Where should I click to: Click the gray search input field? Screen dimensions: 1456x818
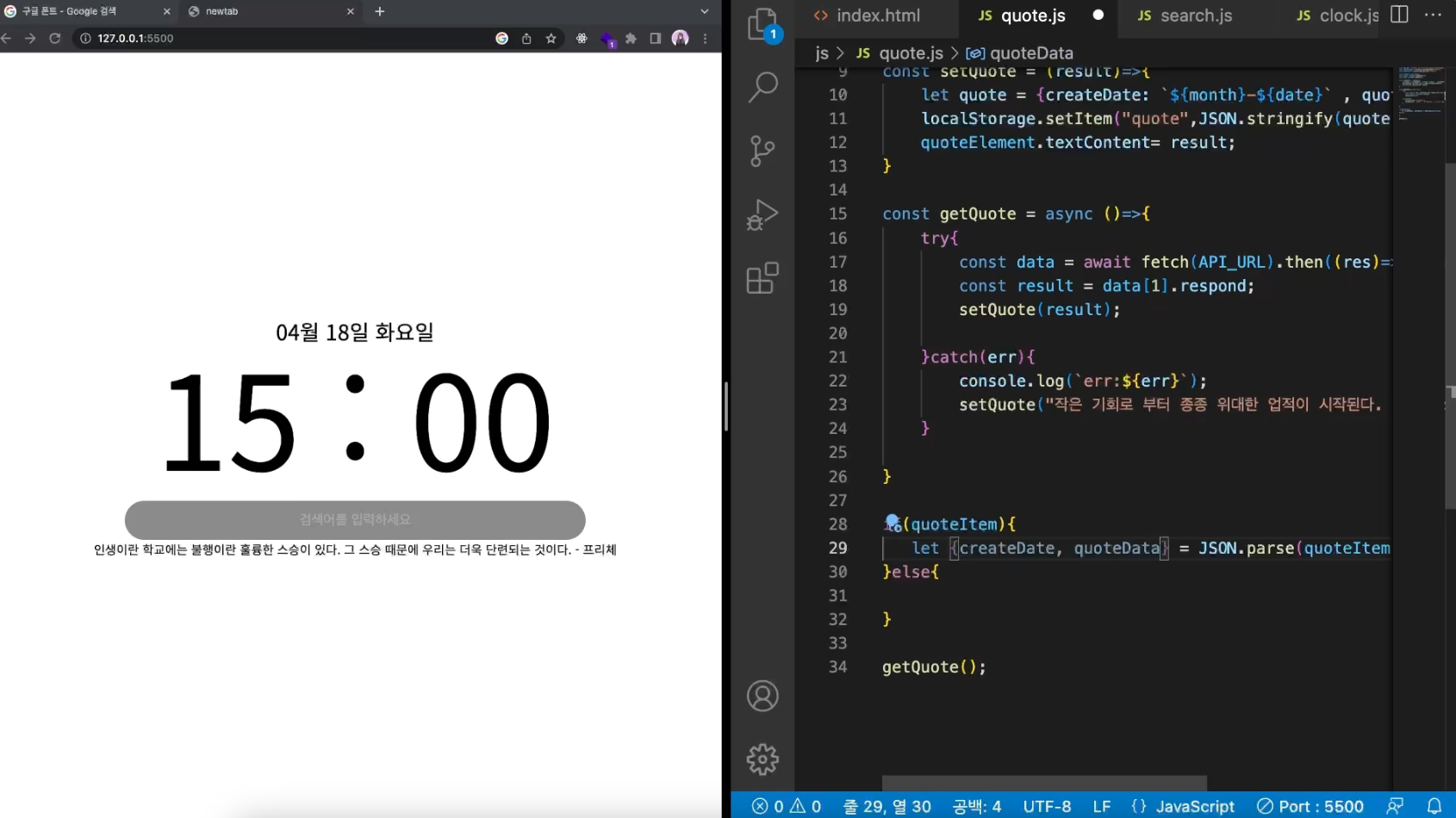pyautogui.click(x=355, y=519)
